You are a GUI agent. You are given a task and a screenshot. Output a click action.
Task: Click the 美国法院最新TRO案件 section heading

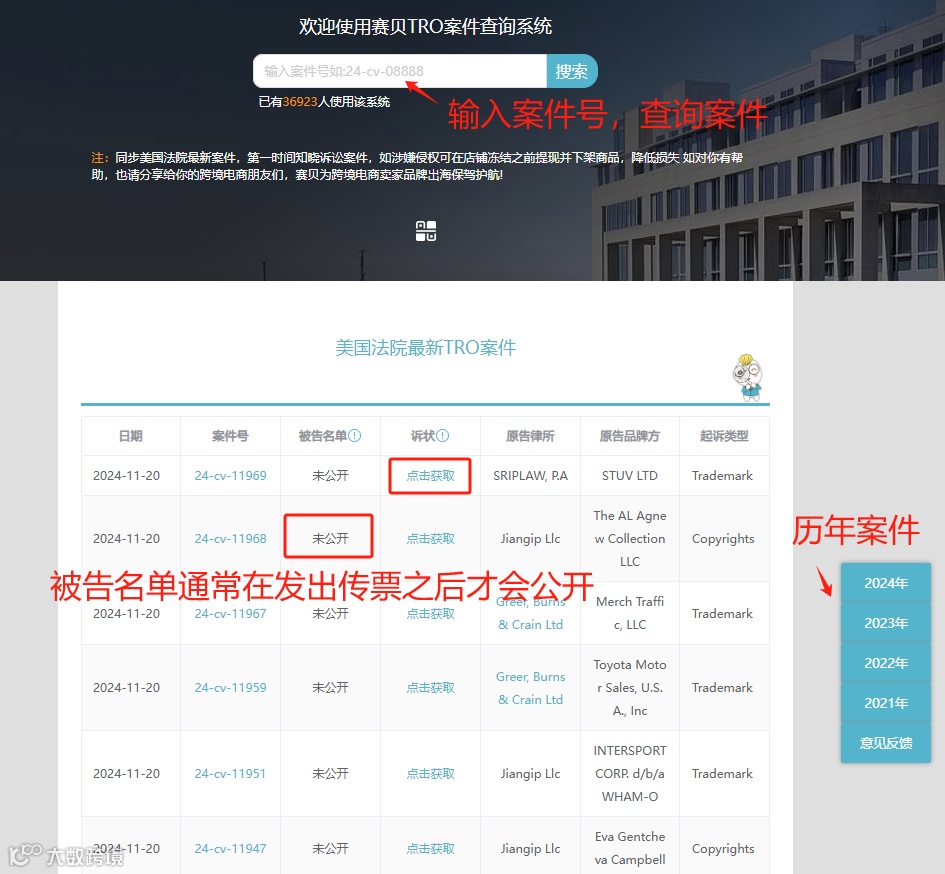coord(425,348)
